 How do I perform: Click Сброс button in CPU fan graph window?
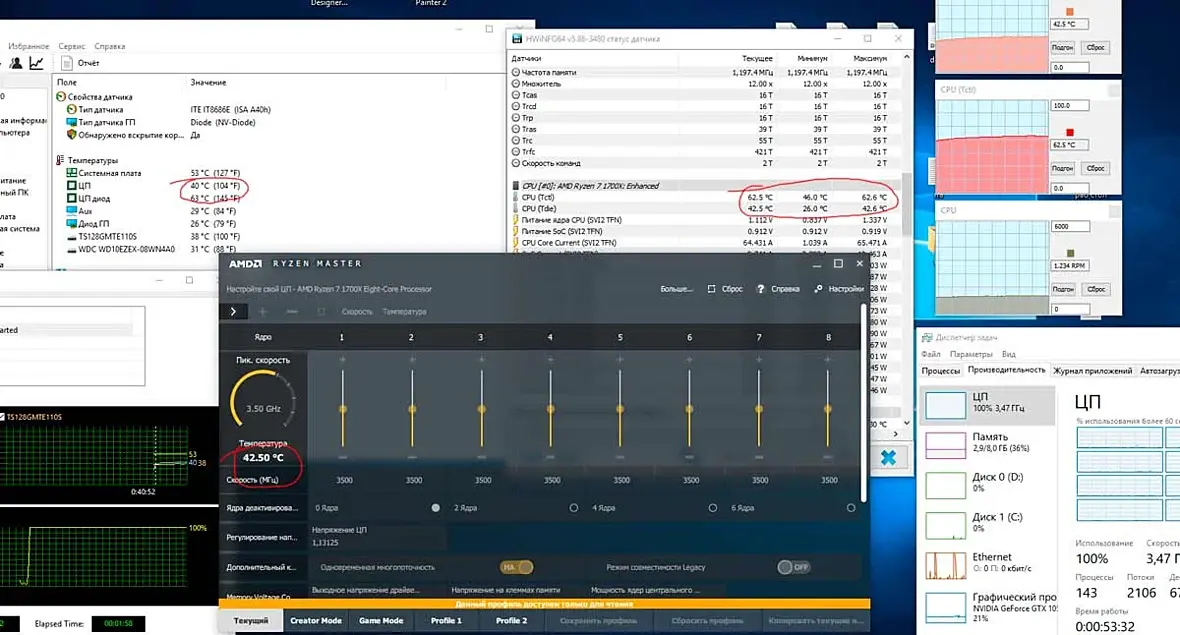[x=1096, y=290]
